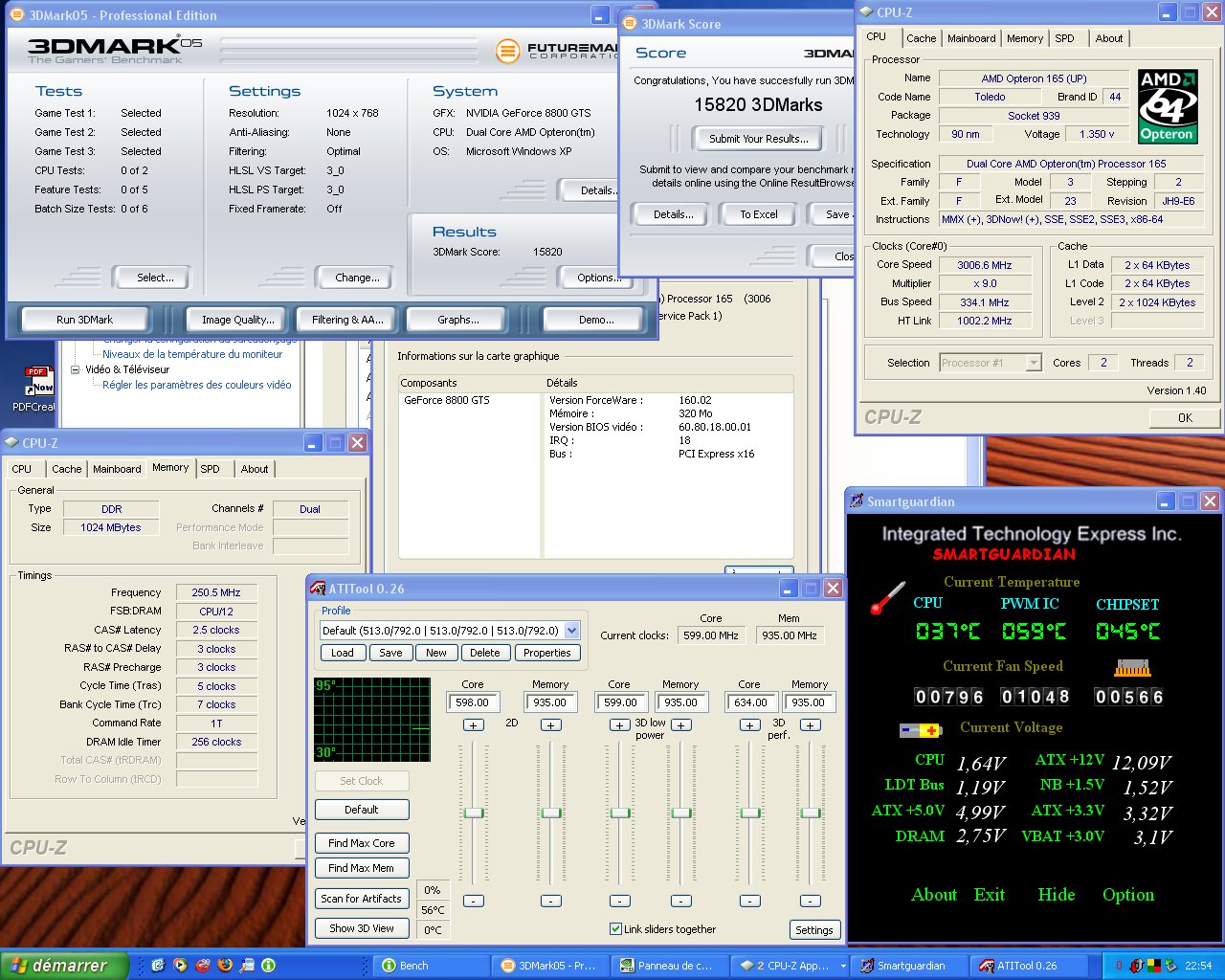Click Find Max Core in ATITool
Image resolution: width=1225 pixels, height=980 pixels.
click(362, 843)
